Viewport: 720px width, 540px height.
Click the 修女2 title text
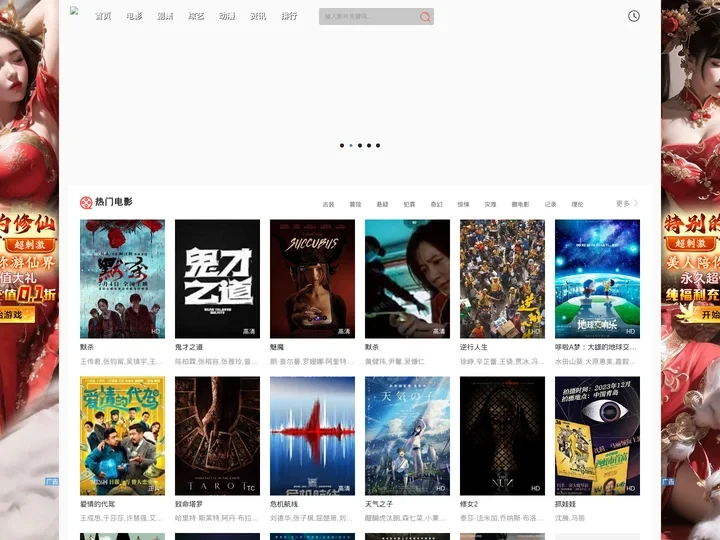[x=469, y=504]
